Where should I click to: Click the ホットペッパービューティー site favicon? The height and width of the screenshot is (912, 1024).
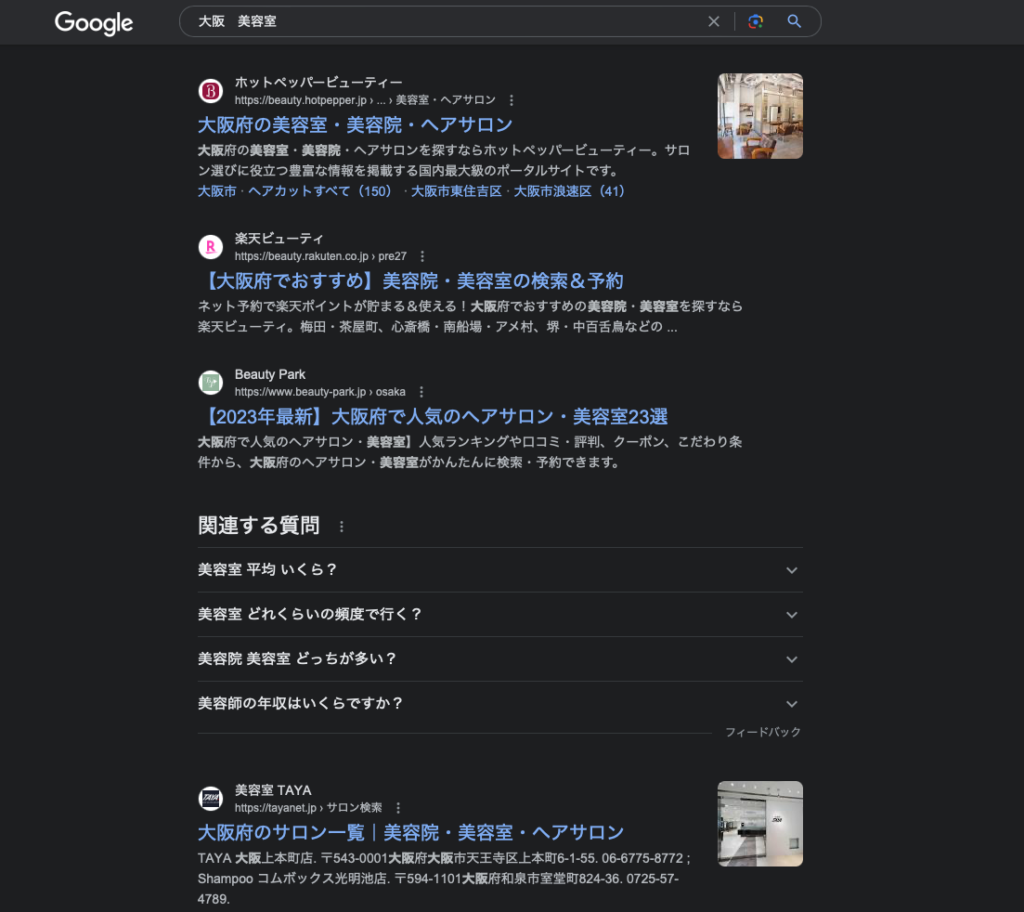[x=210, y=91]
